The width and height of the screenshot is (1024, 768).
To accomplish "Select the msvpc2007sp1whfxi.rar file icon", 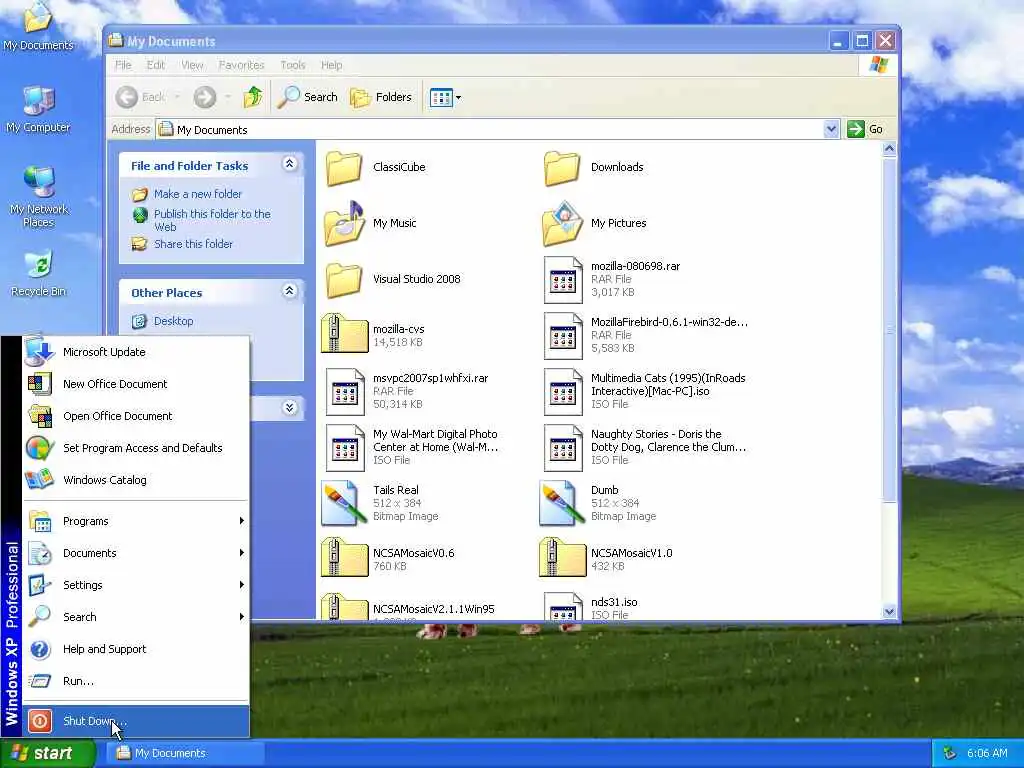I will (345, 392).
